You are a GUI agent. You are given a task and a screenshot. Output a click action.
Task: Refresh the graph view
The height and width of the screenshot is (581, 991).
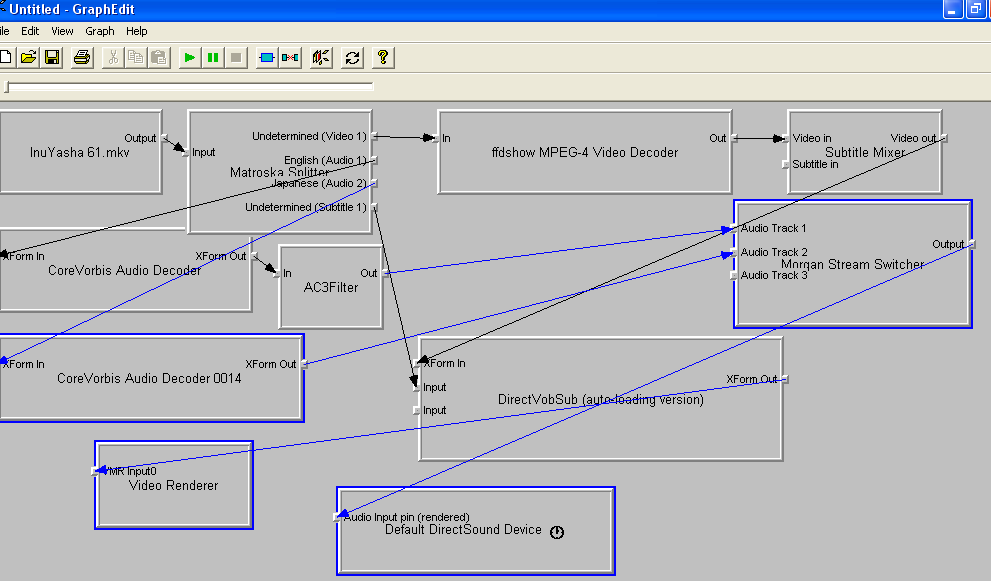(x=352, y=58)
